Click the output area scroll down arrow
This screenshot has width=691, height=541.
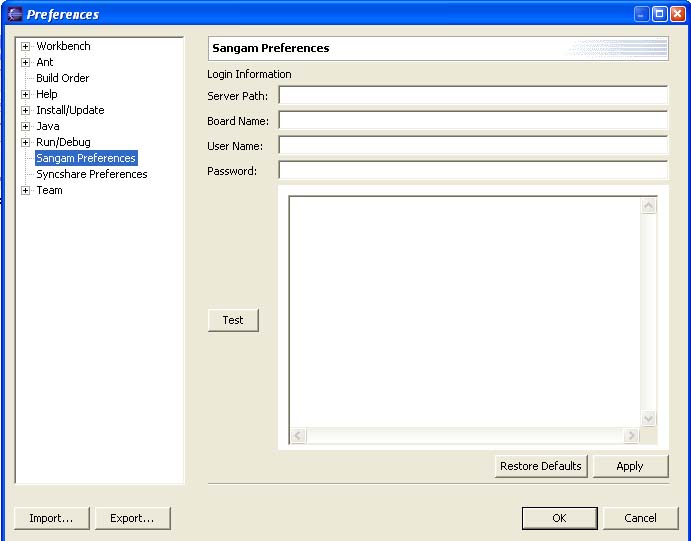pyautogui.click(x=649, y=418)
